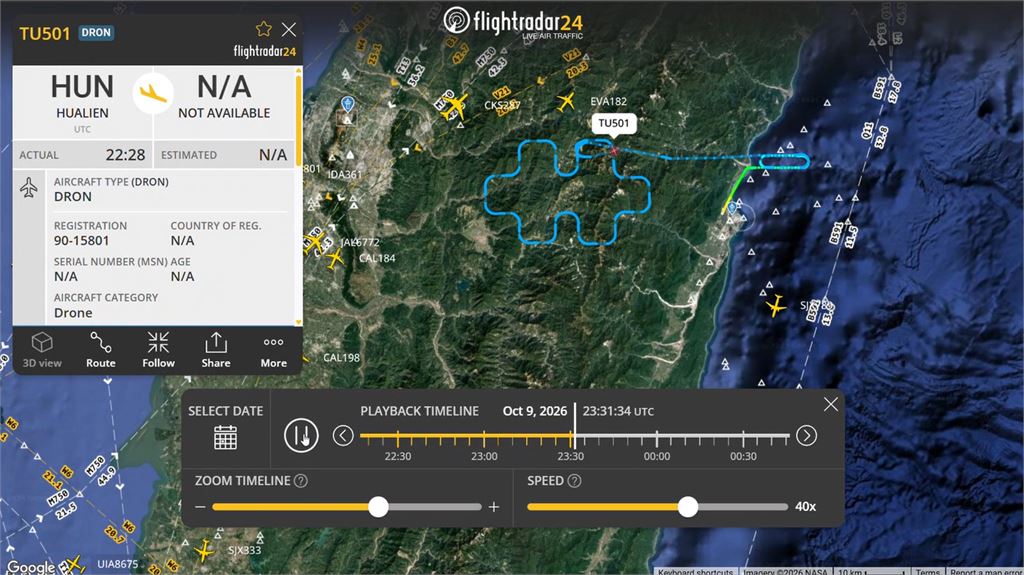The image size is (1024, 575).
Task: Step the timeline backward with left arrow
Action: (x=343, y=435)
